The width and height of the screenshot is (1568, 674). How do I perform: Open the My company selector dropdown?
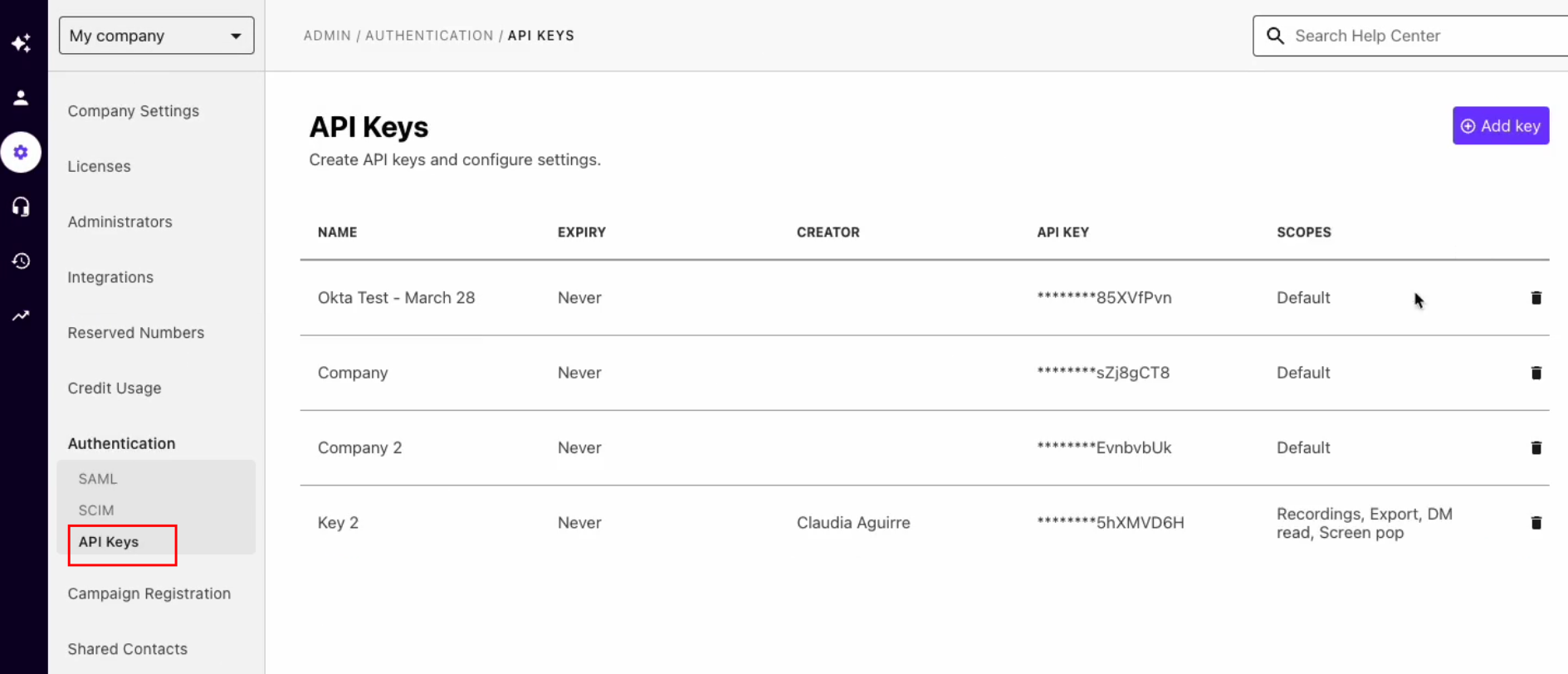[156, 35]
